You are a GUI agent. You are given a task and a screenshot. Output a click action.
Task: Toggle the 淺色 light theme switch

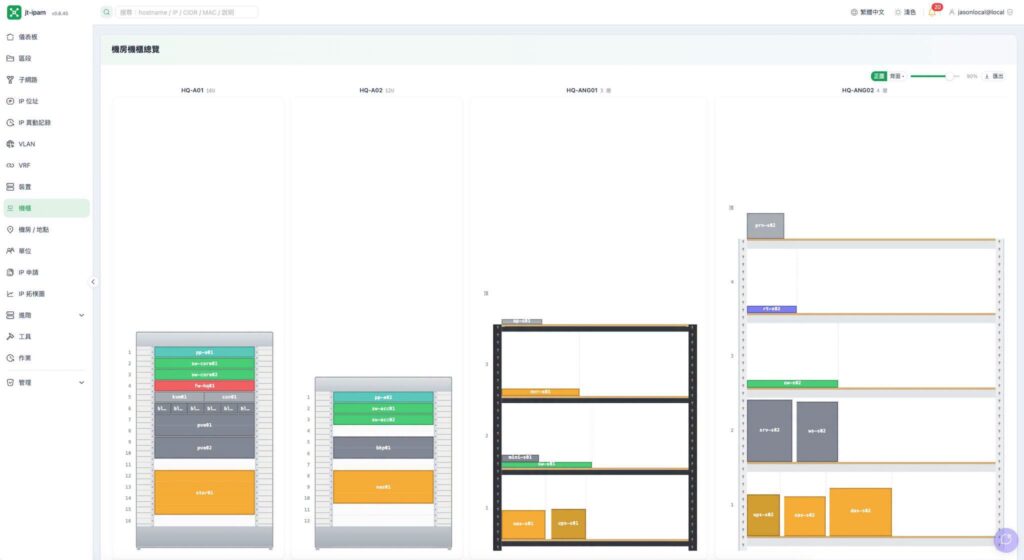(905, 12)
